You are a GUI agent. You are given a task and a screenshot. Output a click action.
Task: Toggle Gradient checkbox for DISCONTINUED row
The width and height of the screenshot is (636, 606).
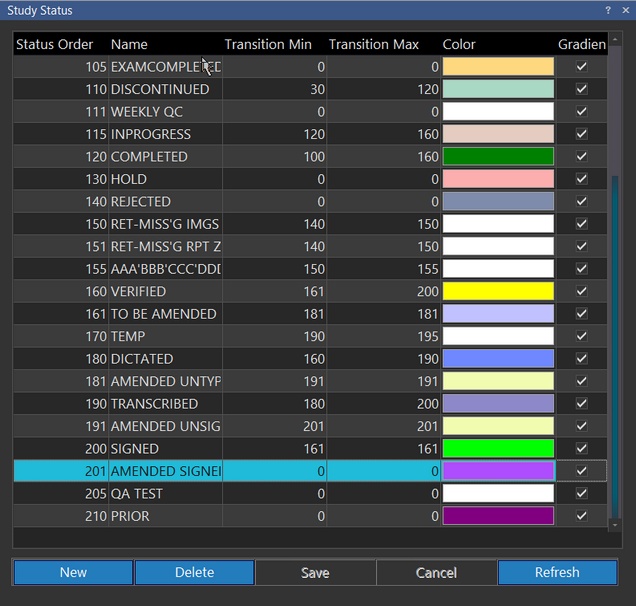(581, 89)
